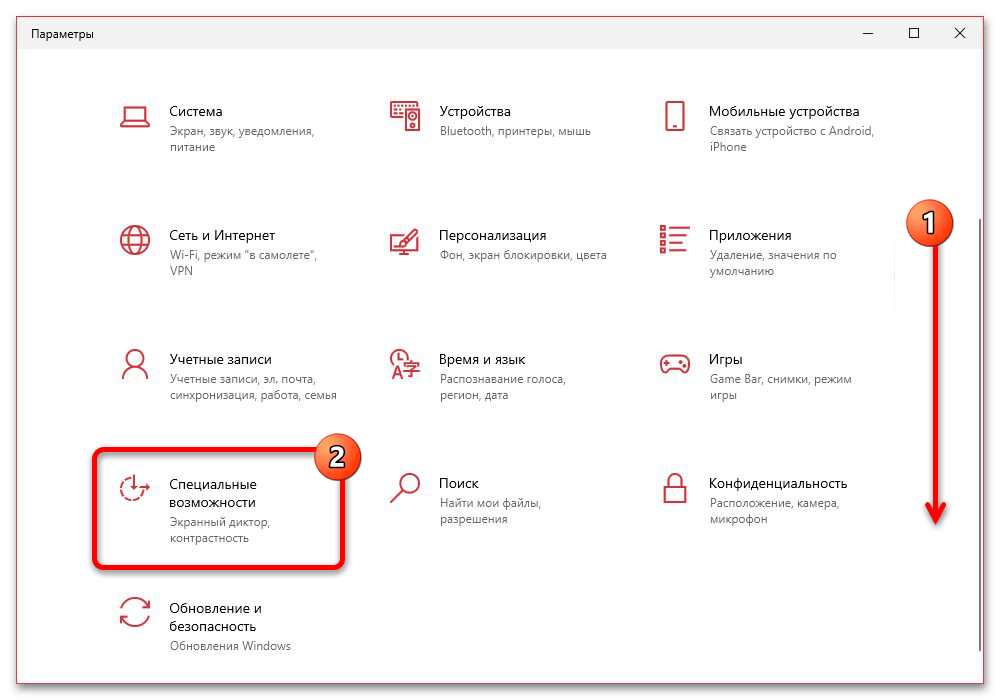1000x700 pixels.
Task: Open the Специальные возможности heading text
Action: [212, 493]
